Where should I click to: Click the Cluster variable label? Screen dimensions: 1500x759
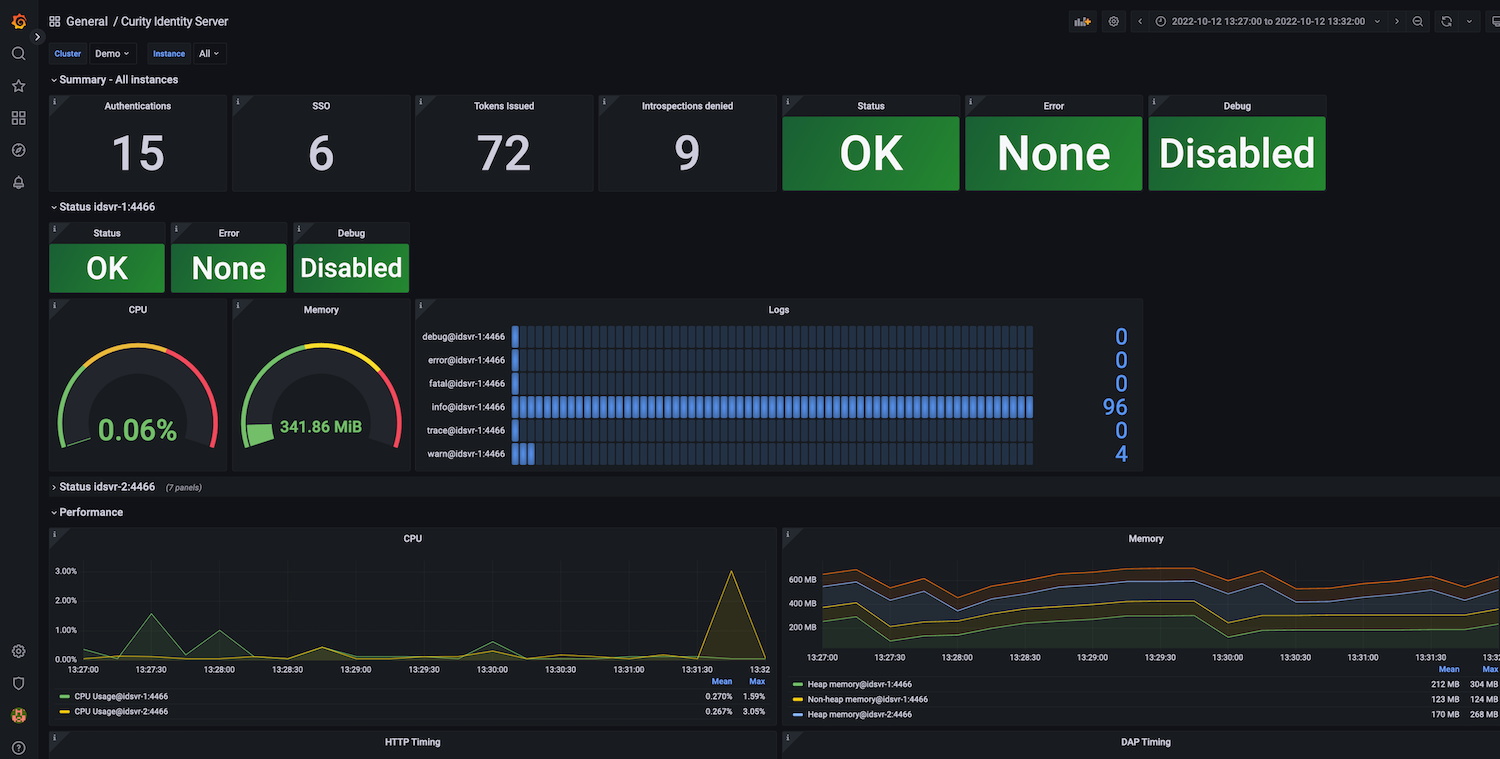[68, 54]
